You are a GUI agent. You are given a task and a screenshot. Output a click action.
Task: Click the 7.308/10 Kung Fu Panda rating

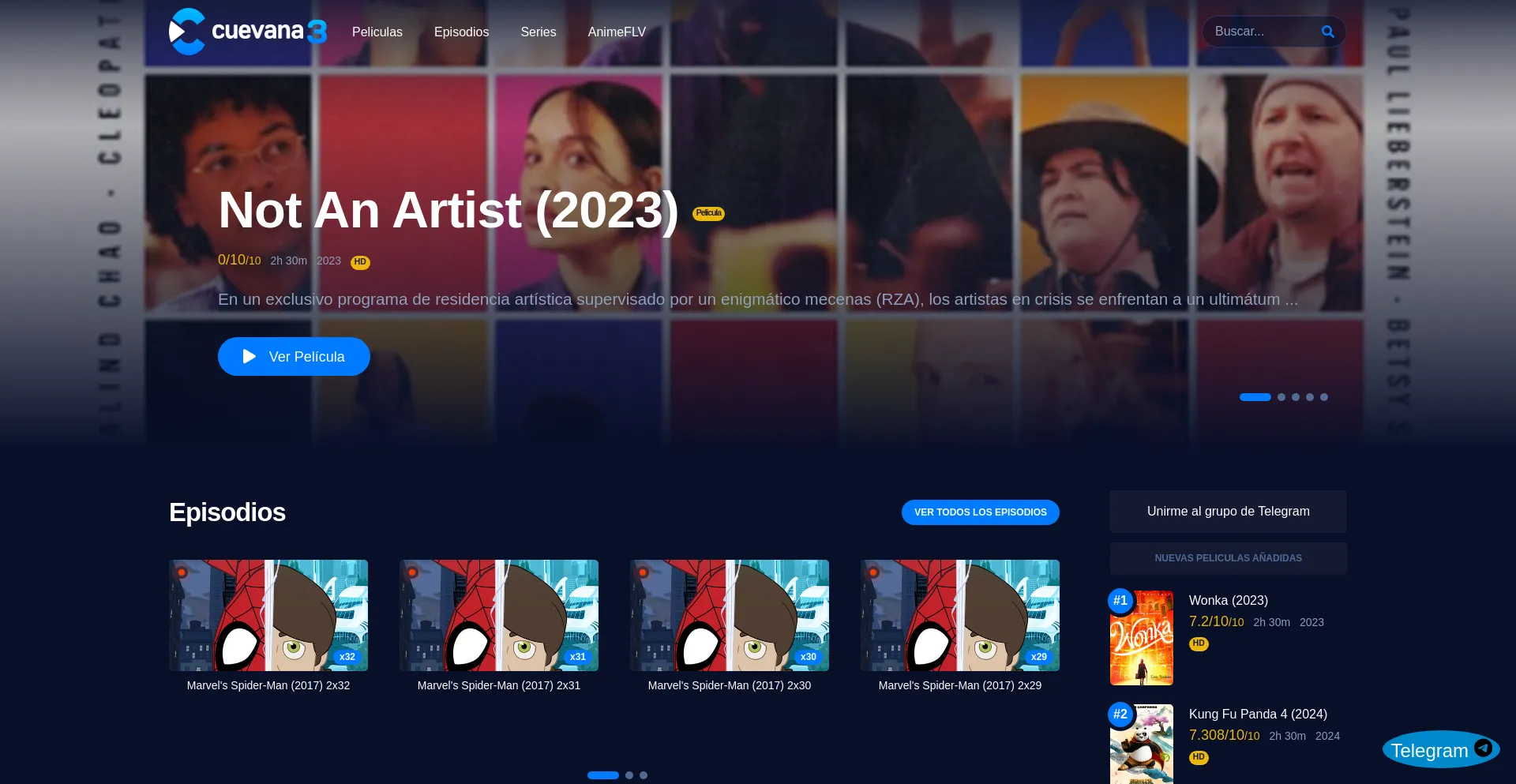[x=1224, y=736]
